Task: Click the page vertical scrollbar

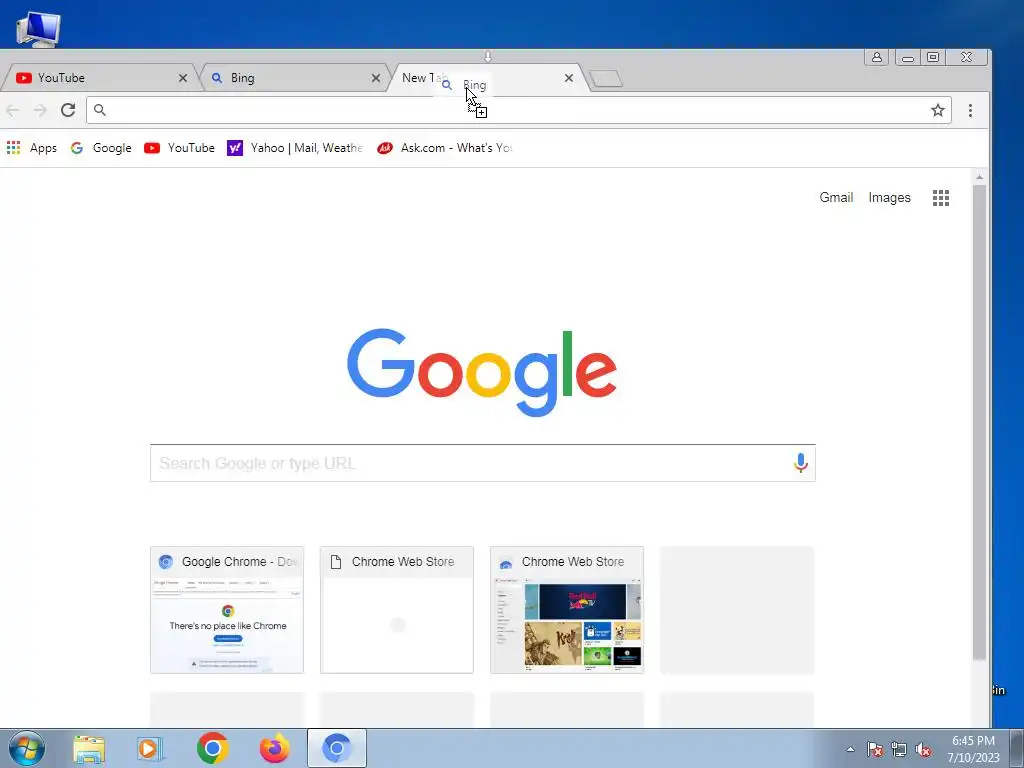Action: pyautogui.click(x=979, y=422)
